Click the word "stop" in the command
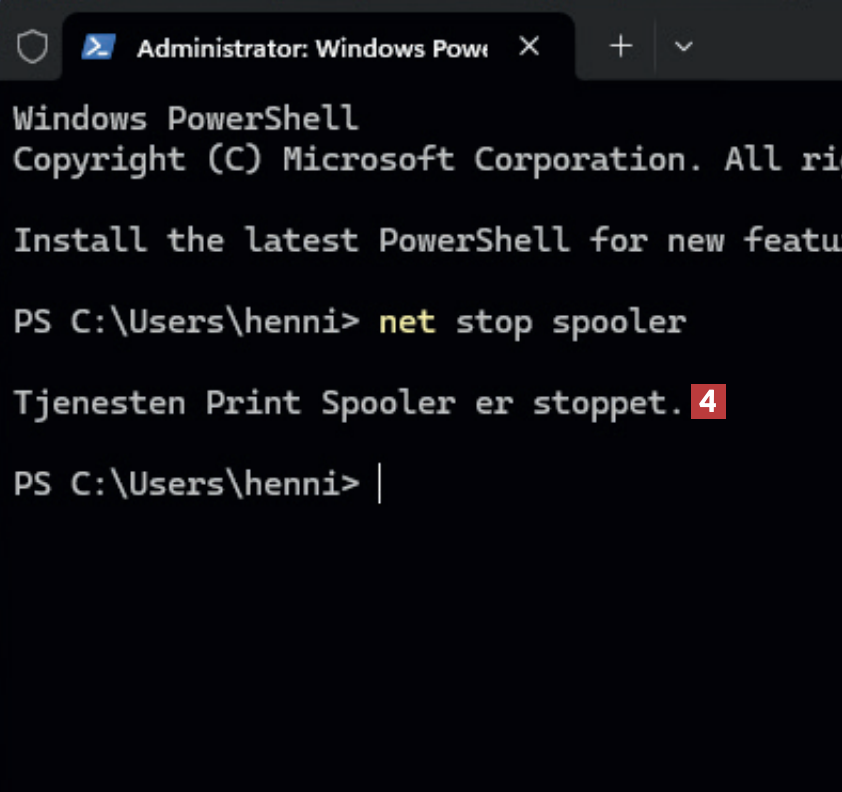Viewport: 842px width, 792px height. coord(493,322)
